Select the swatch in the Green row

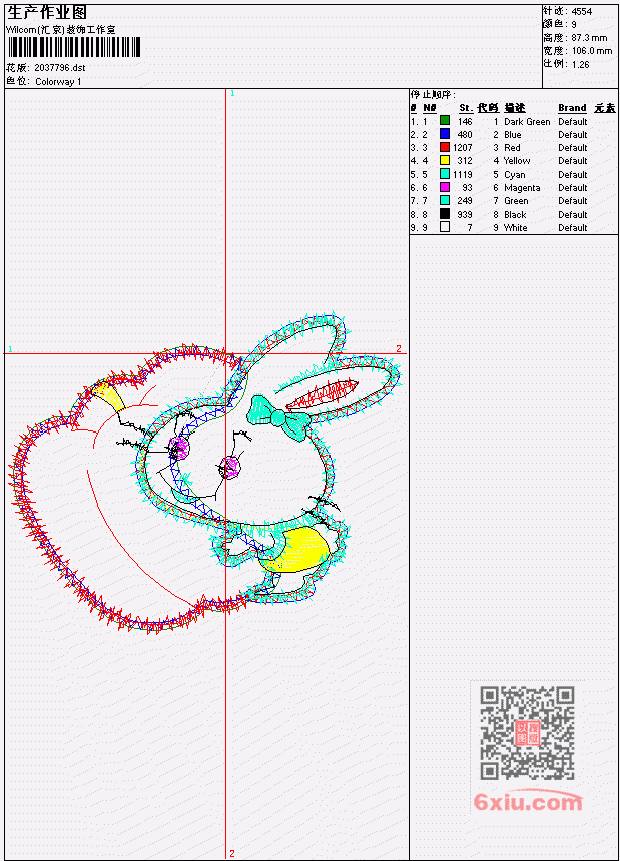445,200
